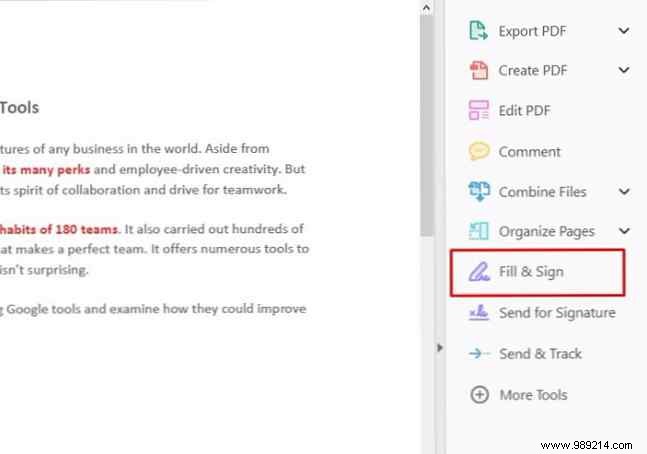Click the Create PDF icon

click(x=479, y=70)
